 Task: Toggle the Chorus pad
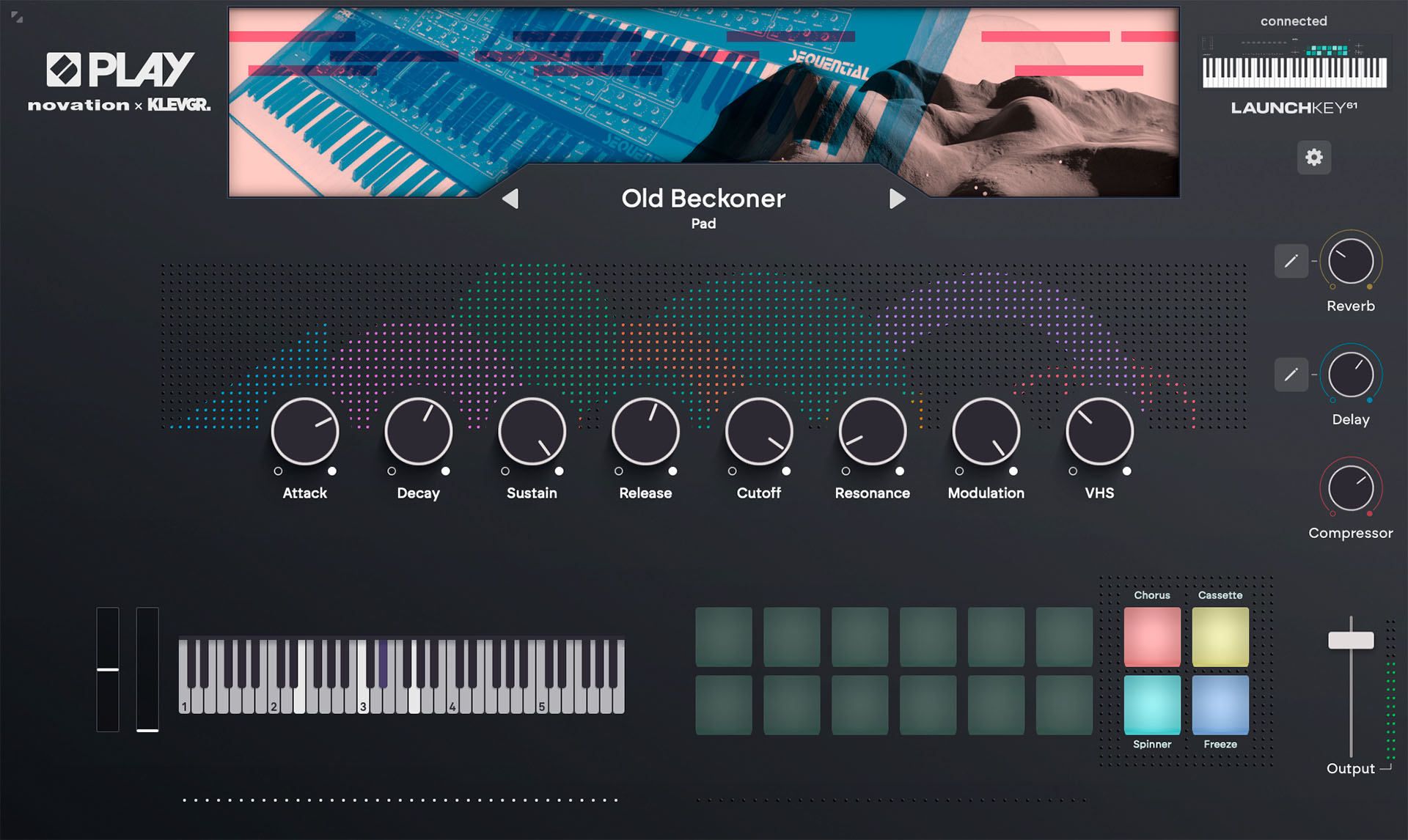click(1152, 637)
